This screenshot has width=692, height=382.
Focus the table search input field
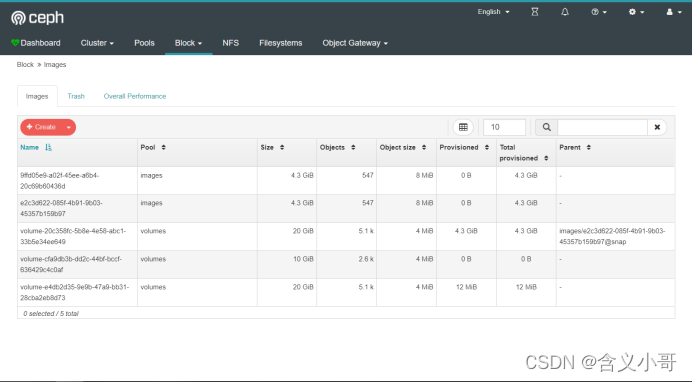pyautogui.click(x=602, y=127)
